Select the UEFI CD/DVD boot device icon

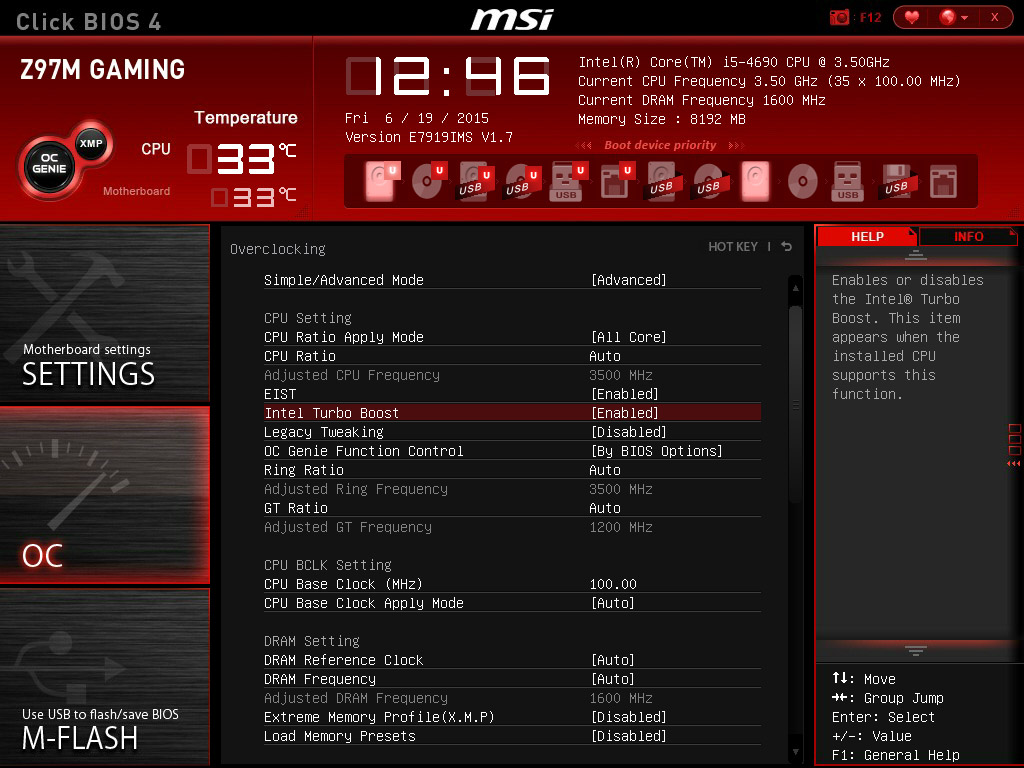pyautogui.click(x=428, y=181)
